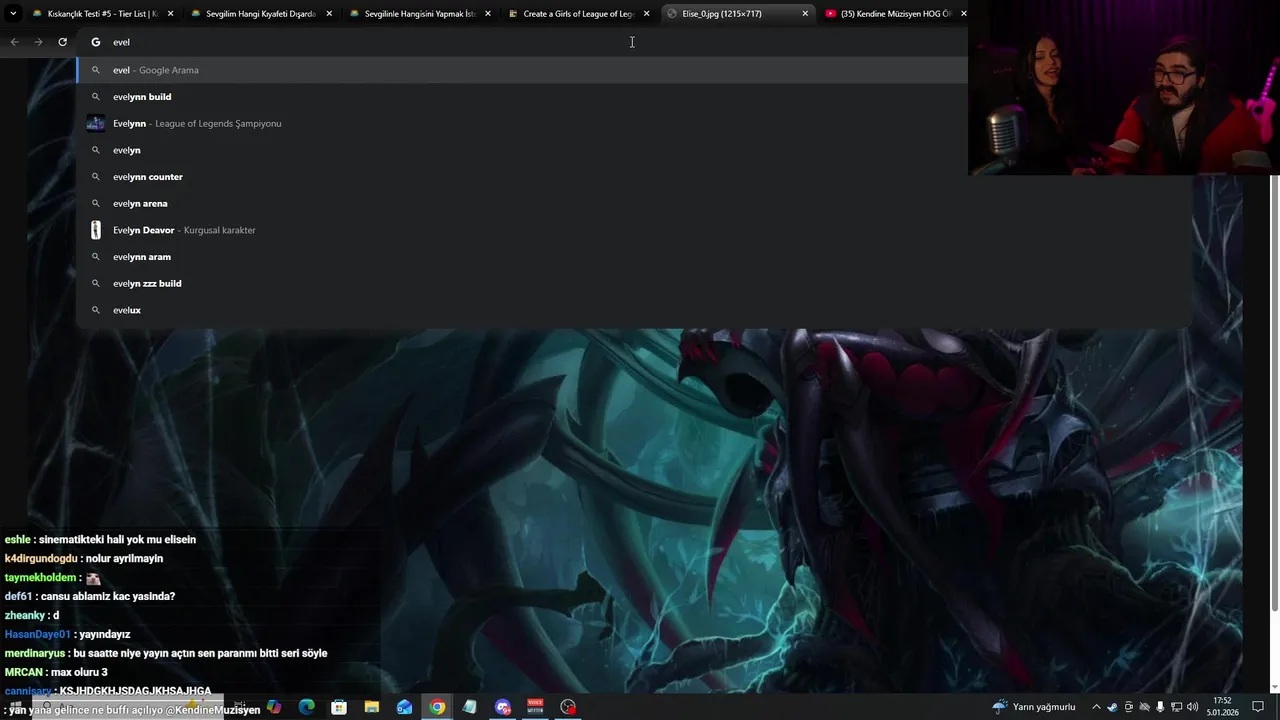Open the recording app with red dot
The height and width of the screenshot is (720, 1280).
coord(568,707)
